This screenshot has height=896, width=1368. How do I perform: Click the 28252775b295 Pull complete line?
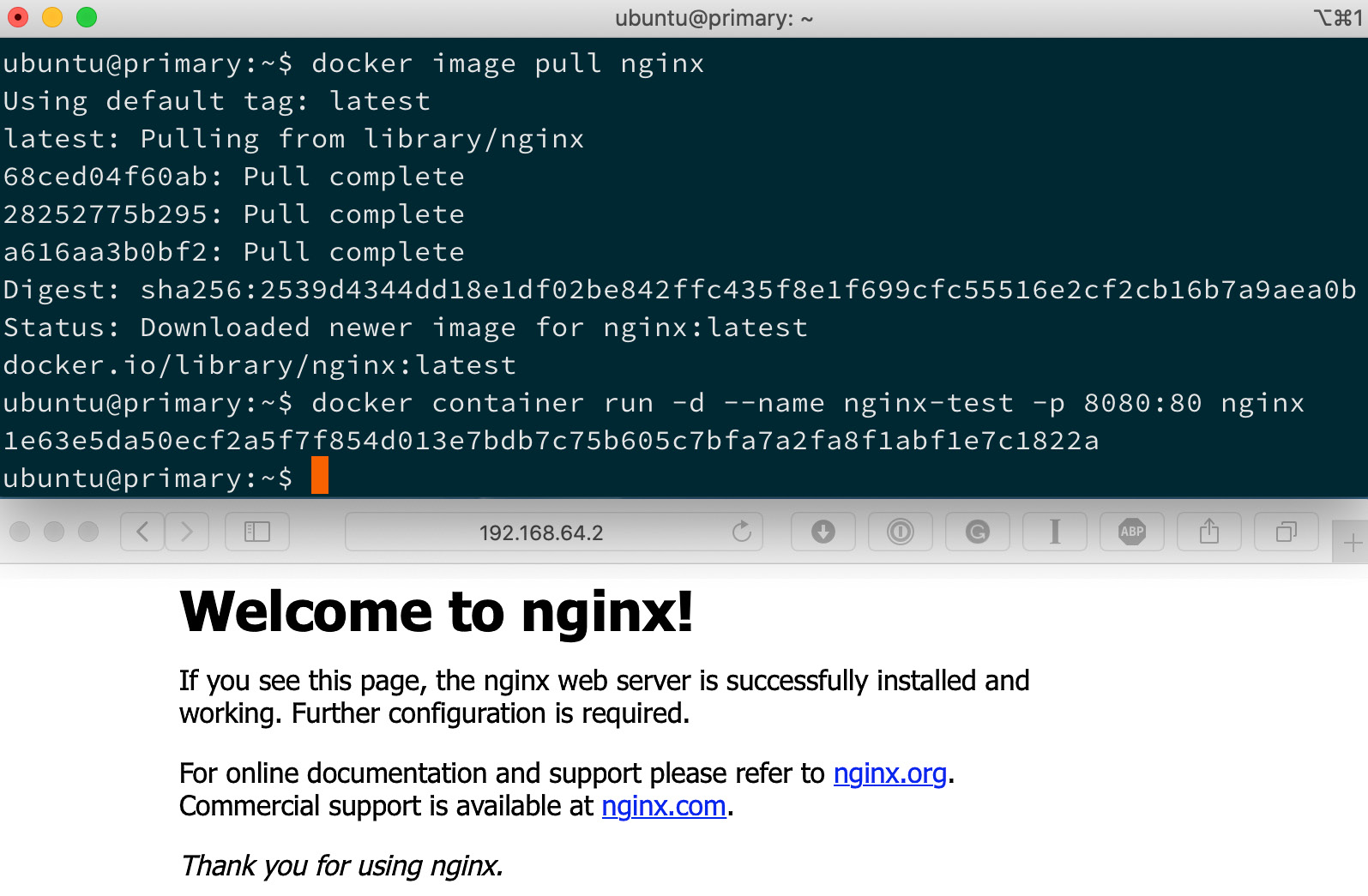(233, 214)
